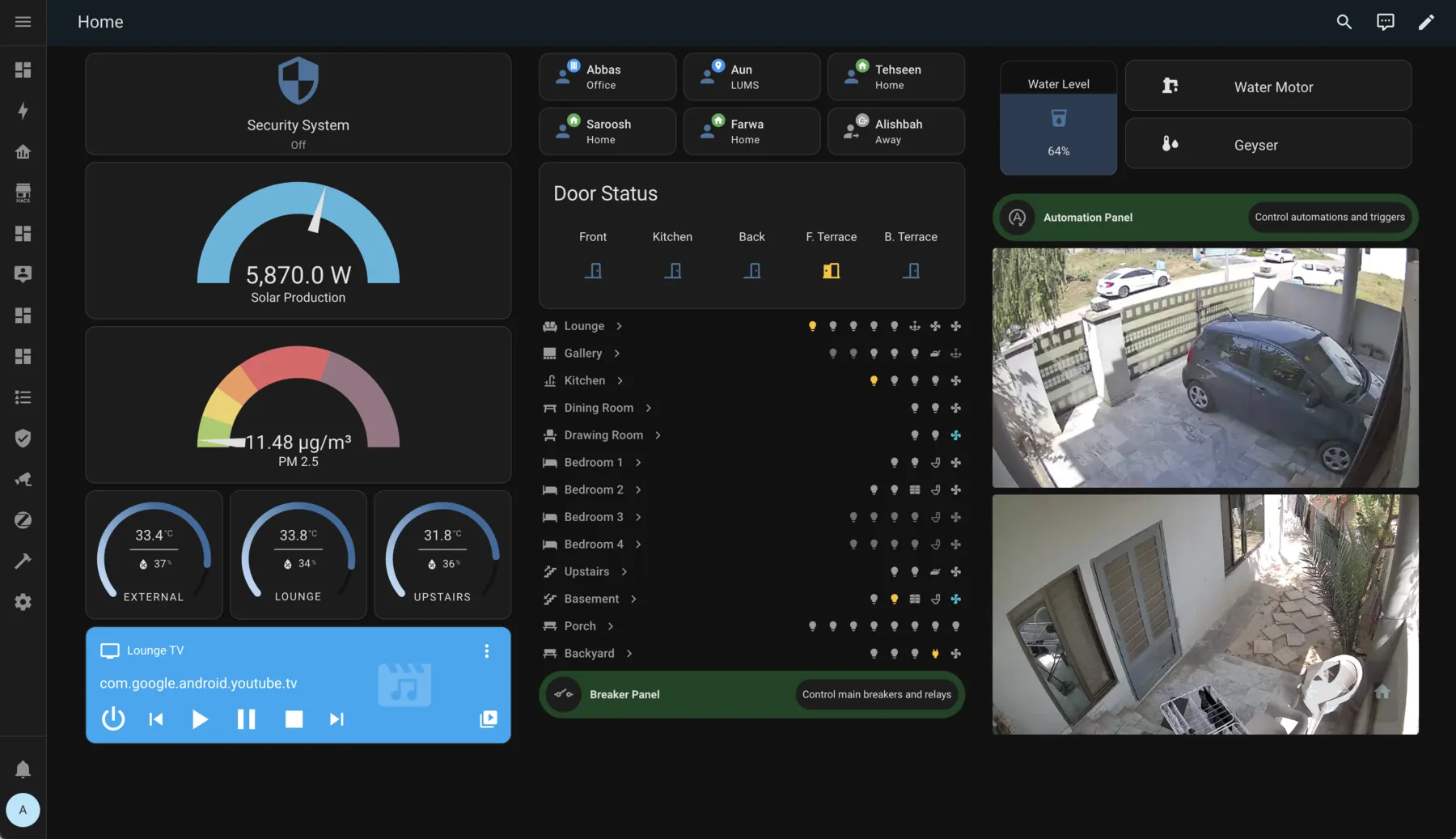The image size is (1456, 839).
Task: Expand the Gallery room chevron
Action: 616,354
